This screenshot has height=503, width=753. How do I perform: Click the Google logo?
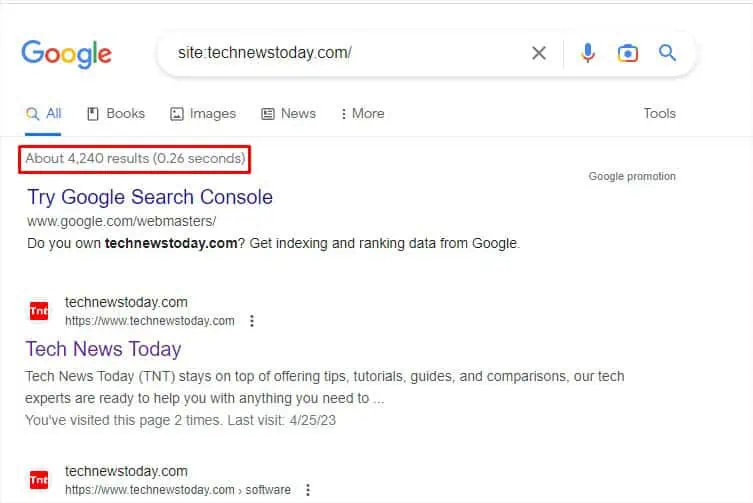point(66,53)
